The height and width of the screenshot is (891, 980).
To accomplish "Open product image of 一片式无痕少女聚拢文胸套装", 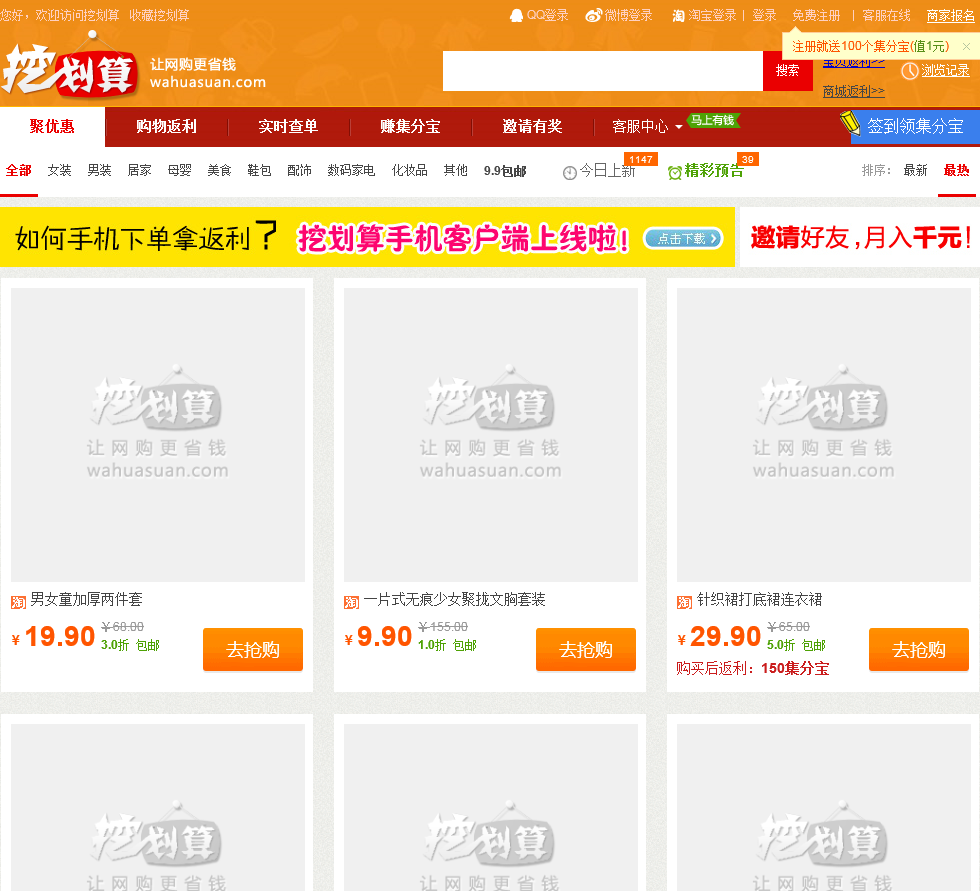I will tap(491, 435).
